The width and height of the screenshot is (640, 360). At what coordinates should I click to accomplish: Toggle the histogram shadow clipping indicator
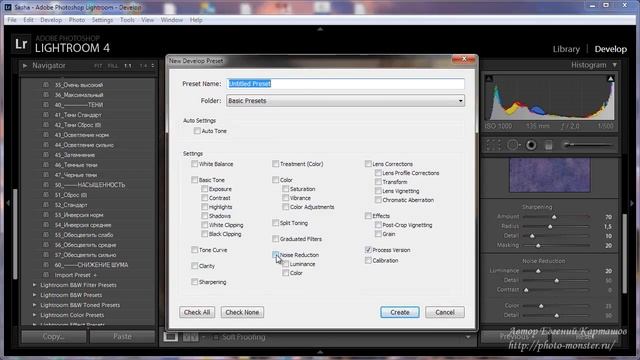point(489,78)
